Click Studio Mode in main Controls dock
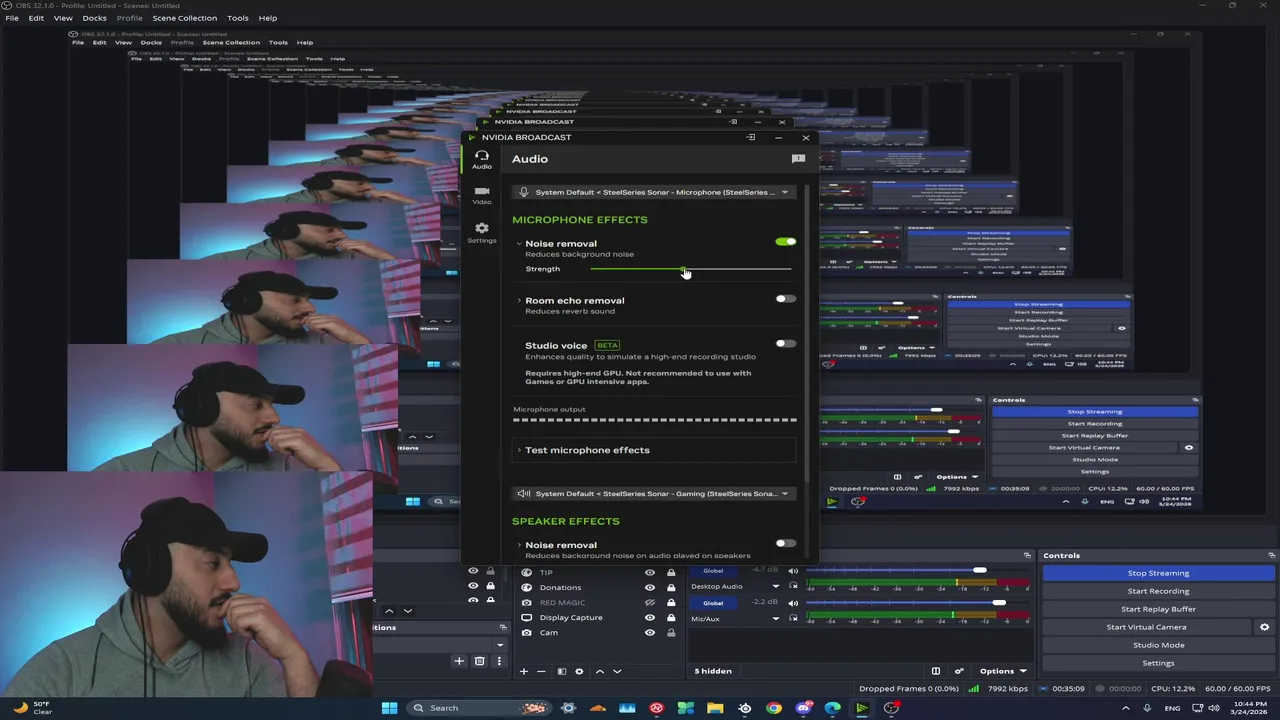Viewport: 1280px width, 720px height. coord(1158,645)
